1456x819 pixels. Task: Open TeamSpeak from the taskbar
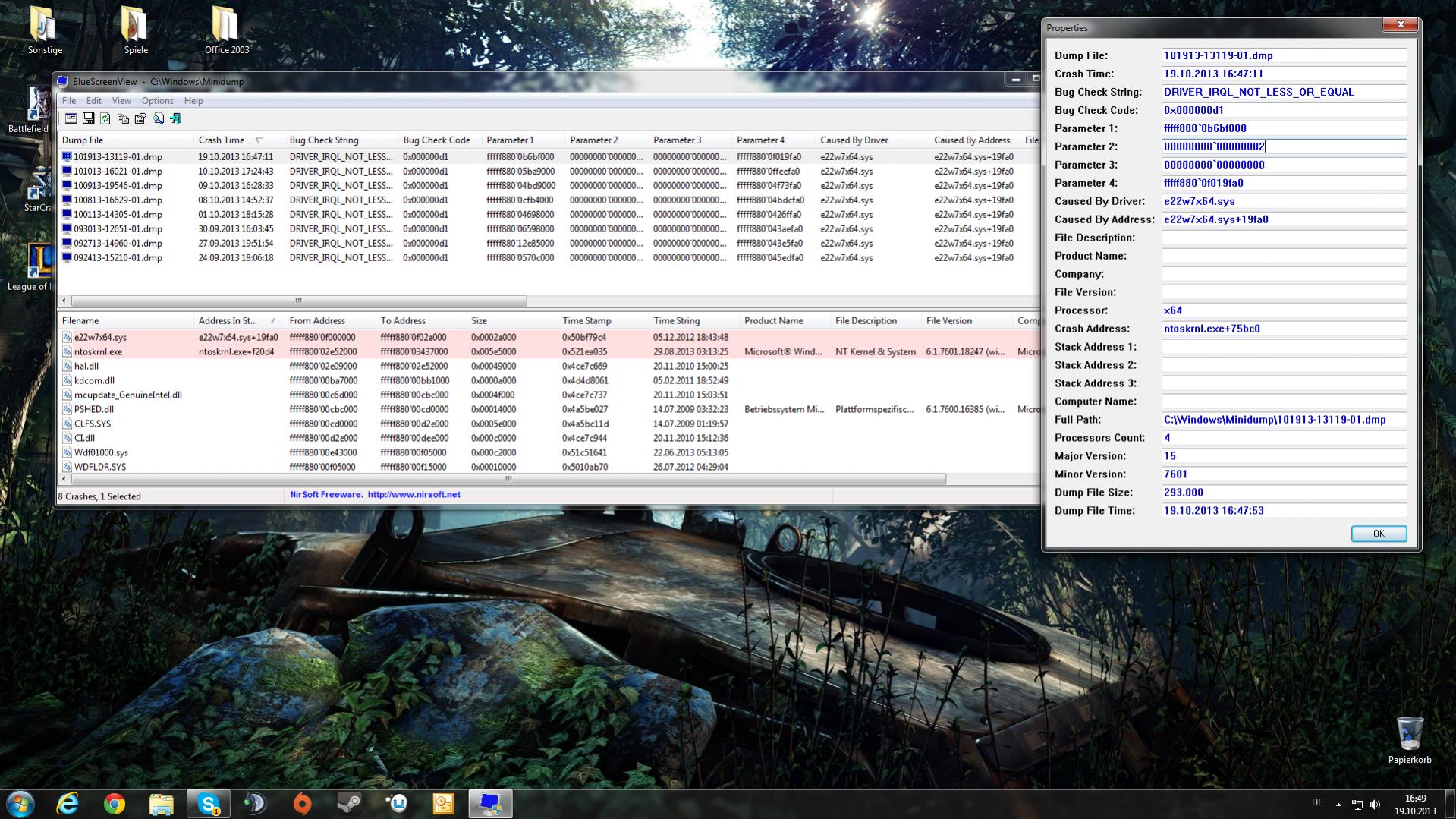pyautogui.click(x=256, y=804)
